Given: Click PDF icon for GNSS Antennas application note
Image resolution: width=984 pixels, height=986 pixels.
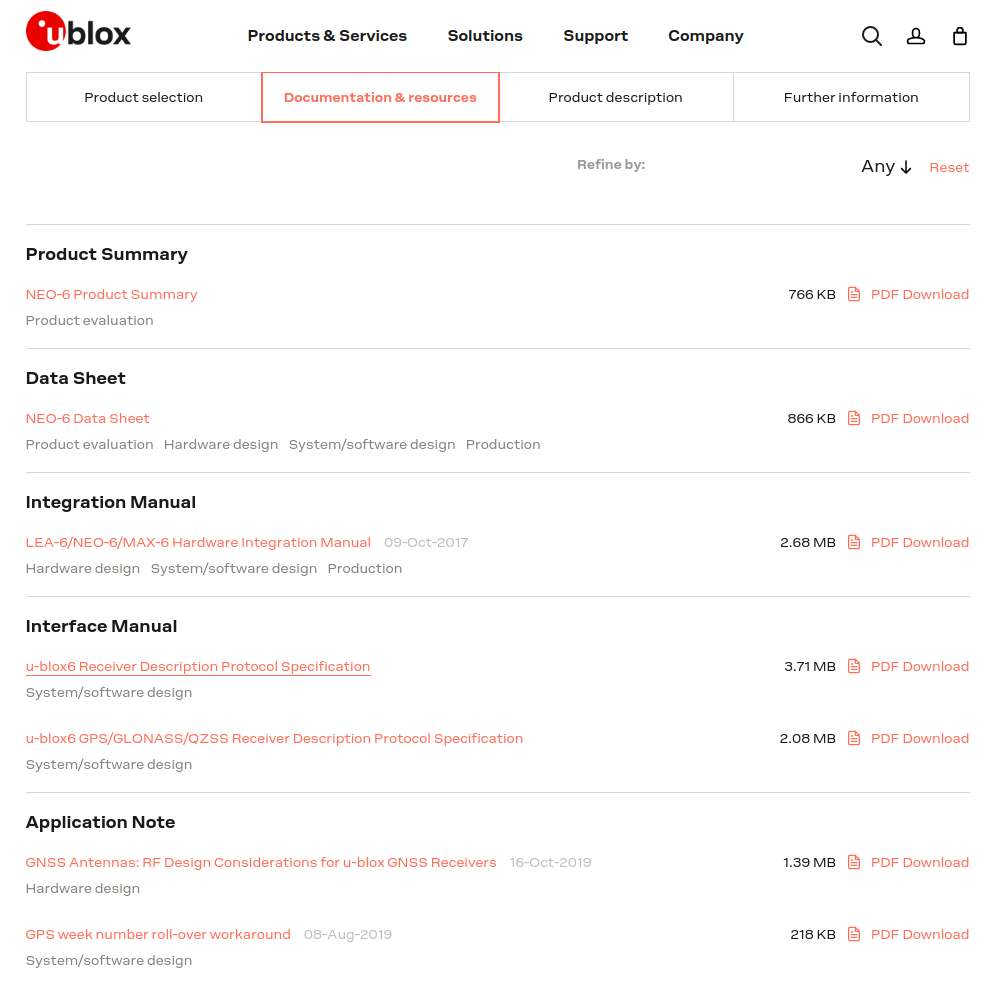Looking at the screenshot, I should coord(853,862).
